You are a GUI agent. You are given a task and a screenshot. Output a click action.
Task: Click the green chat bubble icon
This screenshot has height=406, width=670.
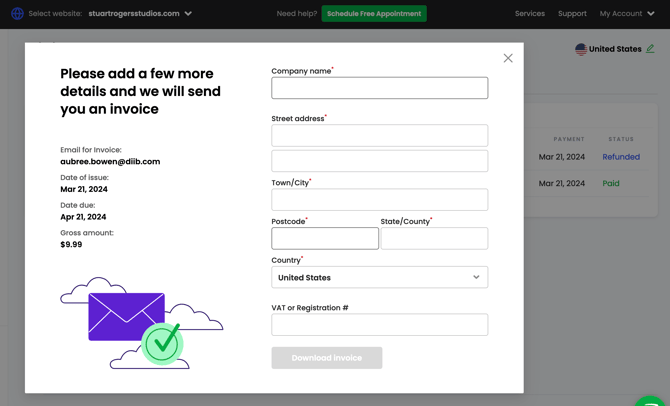652,401
